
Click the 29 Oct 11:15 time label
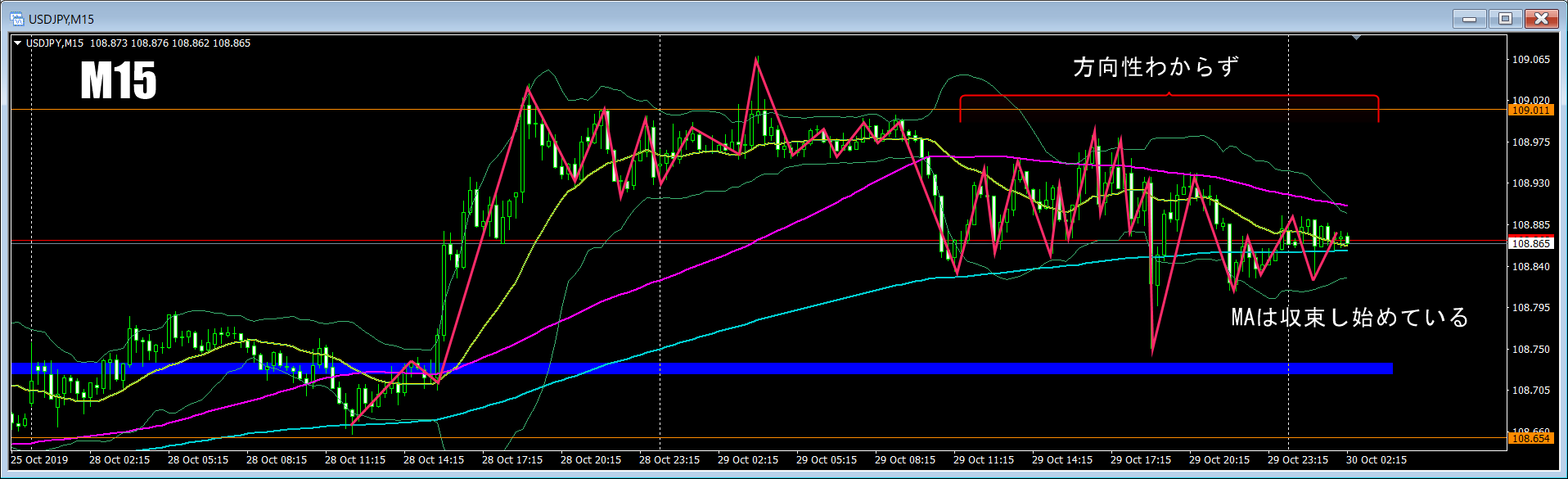pyautogui.click(x=984, y=460)
